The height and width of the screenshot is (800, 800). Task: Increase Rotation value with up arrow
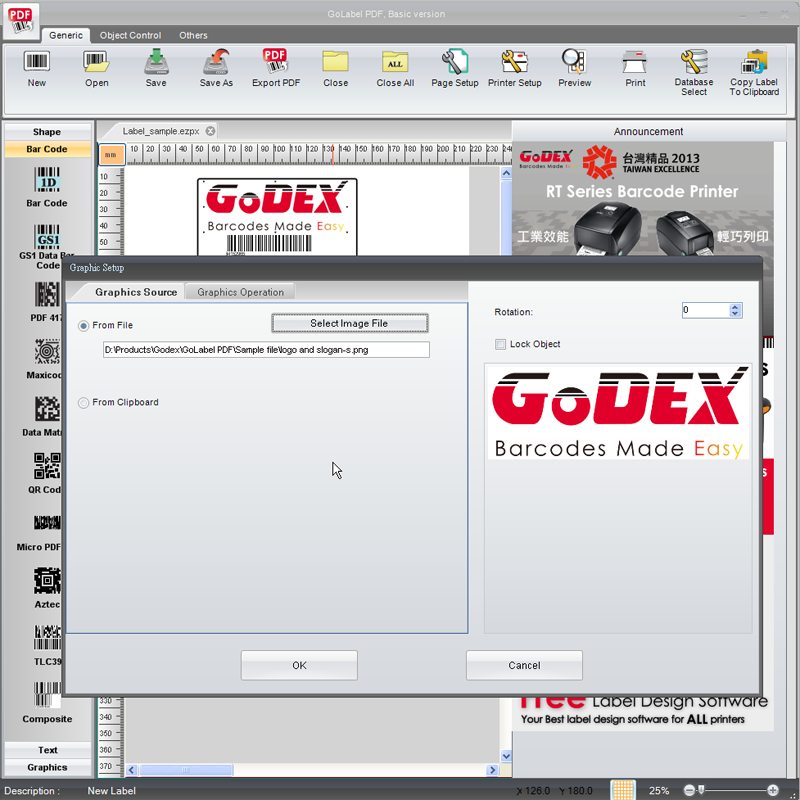point(735,307)
